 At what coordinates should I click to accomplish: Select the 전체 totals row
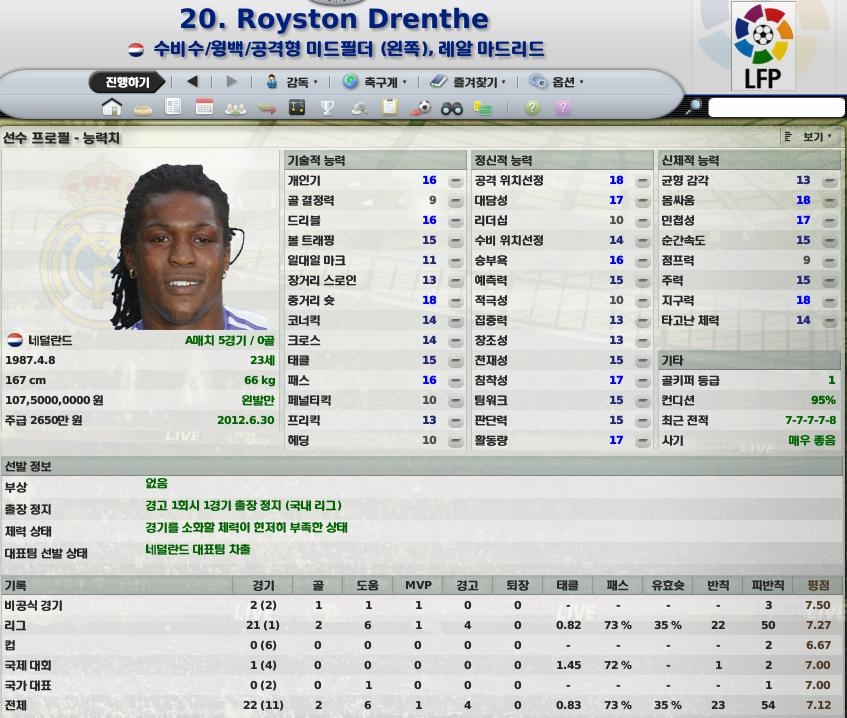pos(421,705)
